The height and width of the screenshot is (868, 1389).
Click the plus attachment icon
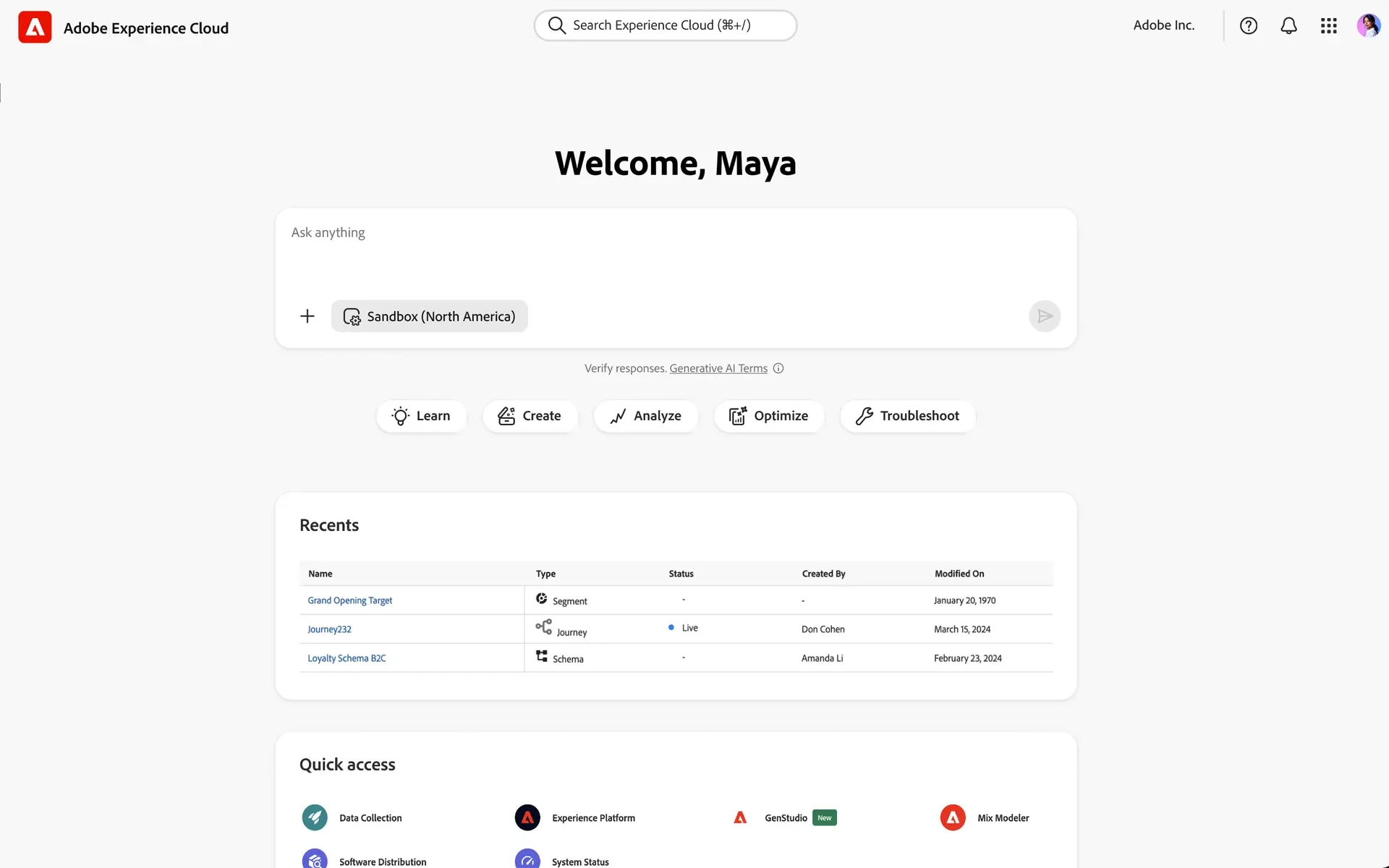click(x=307, y=316)
